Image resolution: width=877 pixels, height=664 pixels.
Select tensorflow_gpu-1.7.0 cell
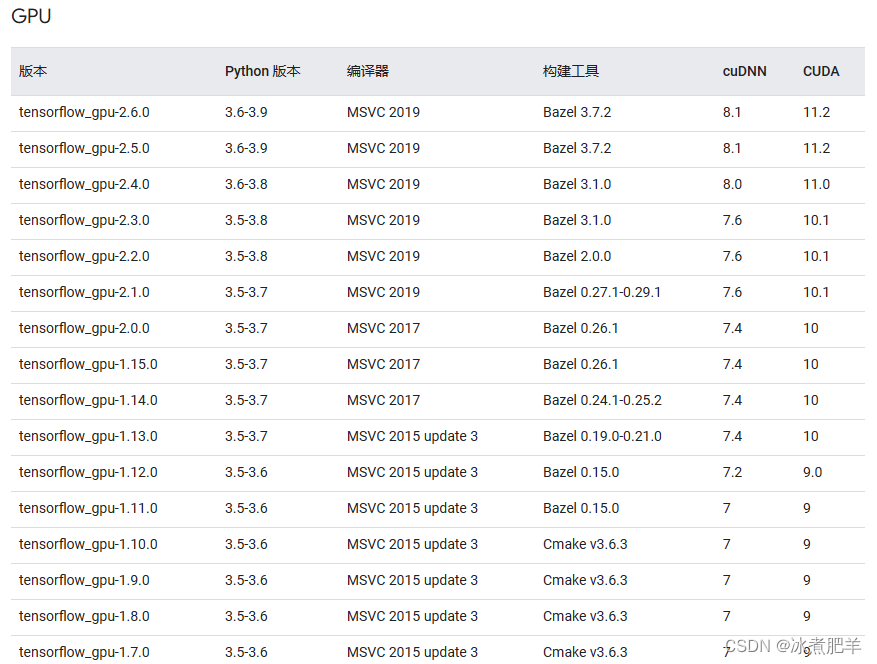84,652
